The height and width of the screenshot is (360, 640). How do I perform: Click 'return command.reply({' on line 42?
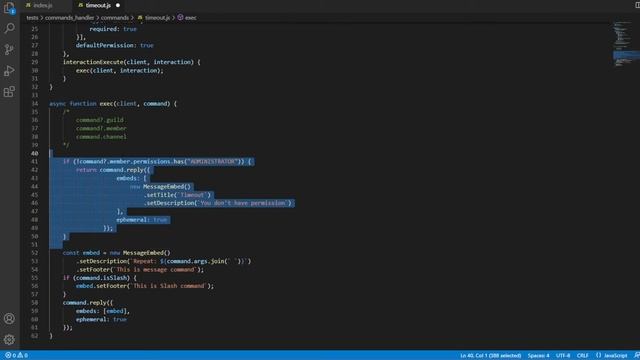point(113,170)
